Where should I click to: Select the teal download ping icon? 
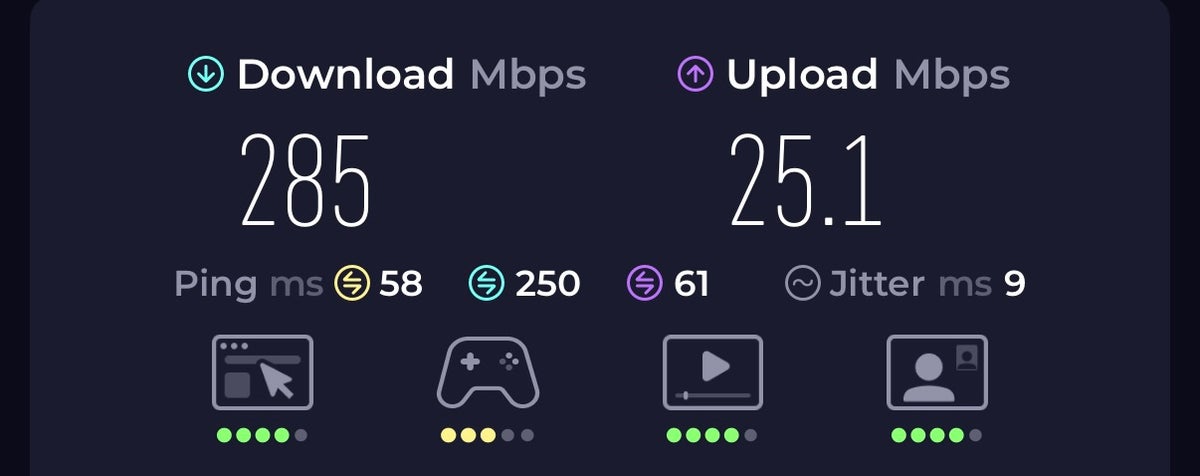(487, 284)
